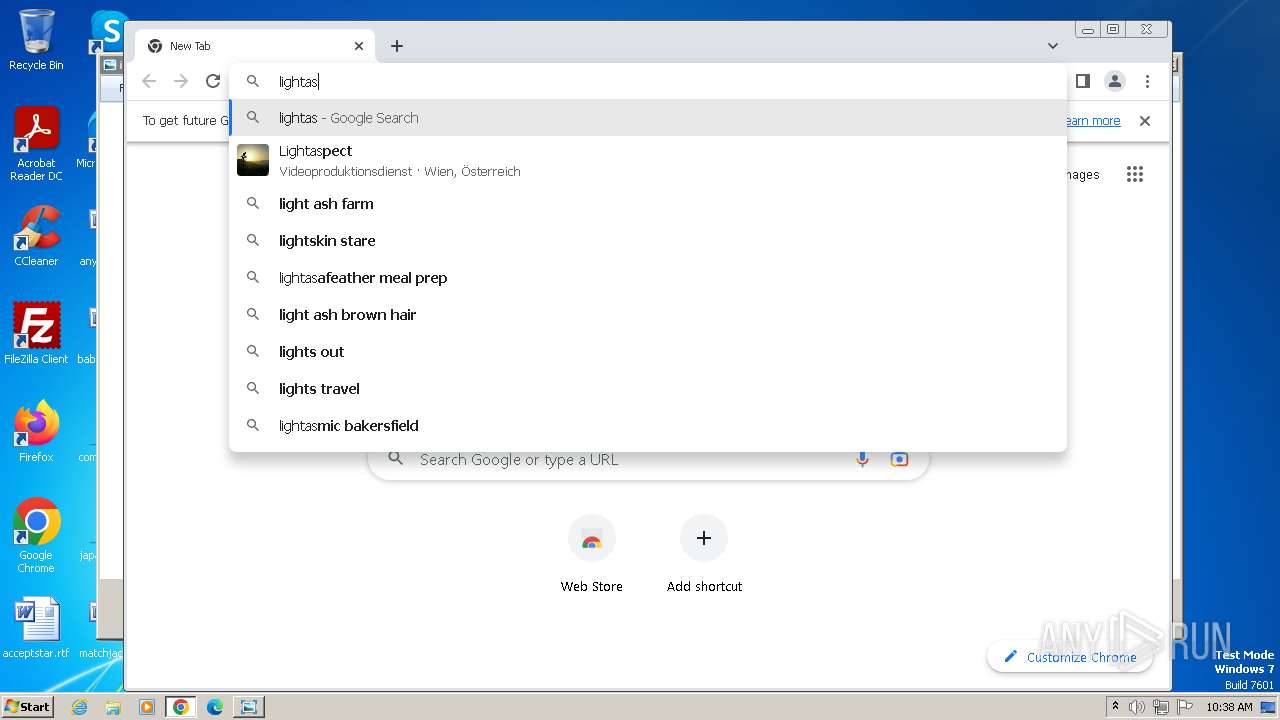Open the tab search dropdown arrow
Screen dimensions: 1280x720
pos(1053,46)
